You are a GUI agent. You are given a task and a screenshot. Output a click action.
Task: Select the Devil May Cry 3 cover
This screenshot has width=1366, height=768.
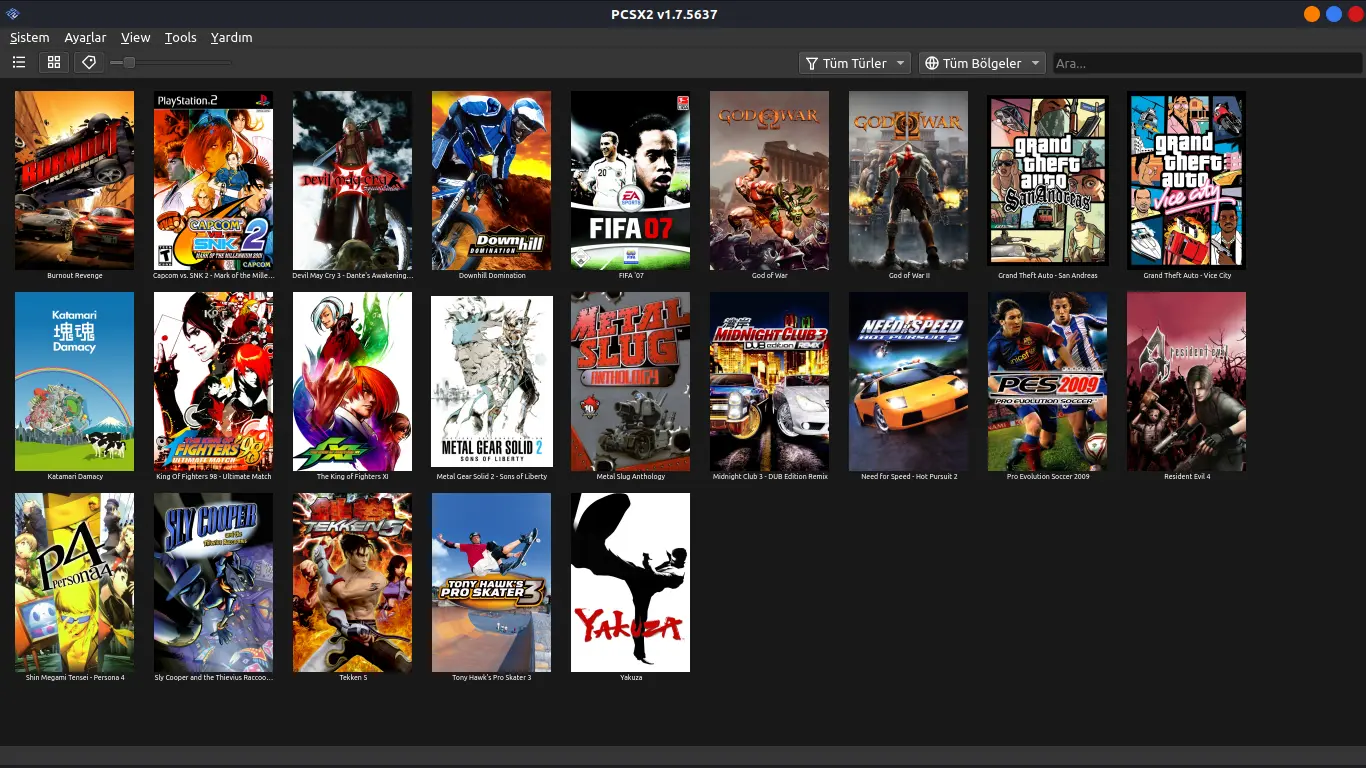point(352,180)
